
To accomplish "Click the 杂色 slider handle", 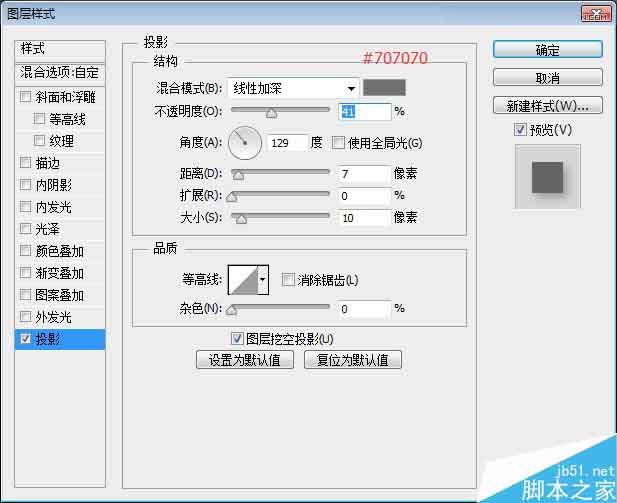I will pyautogui.click(x=232, y=311).
